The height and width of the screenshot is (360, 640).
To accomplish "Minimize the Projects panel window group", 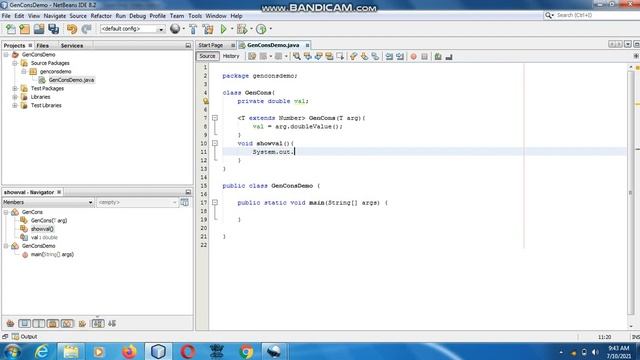I will click(188, 45).
